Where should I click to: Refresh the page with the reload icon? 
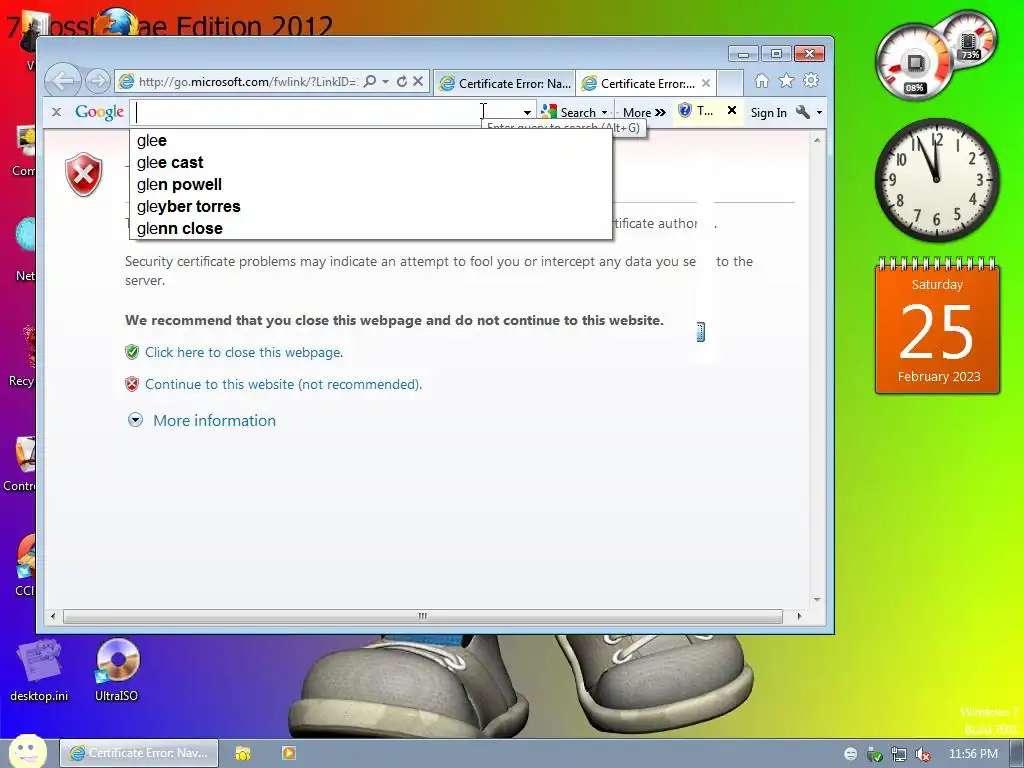coord(402,82)
